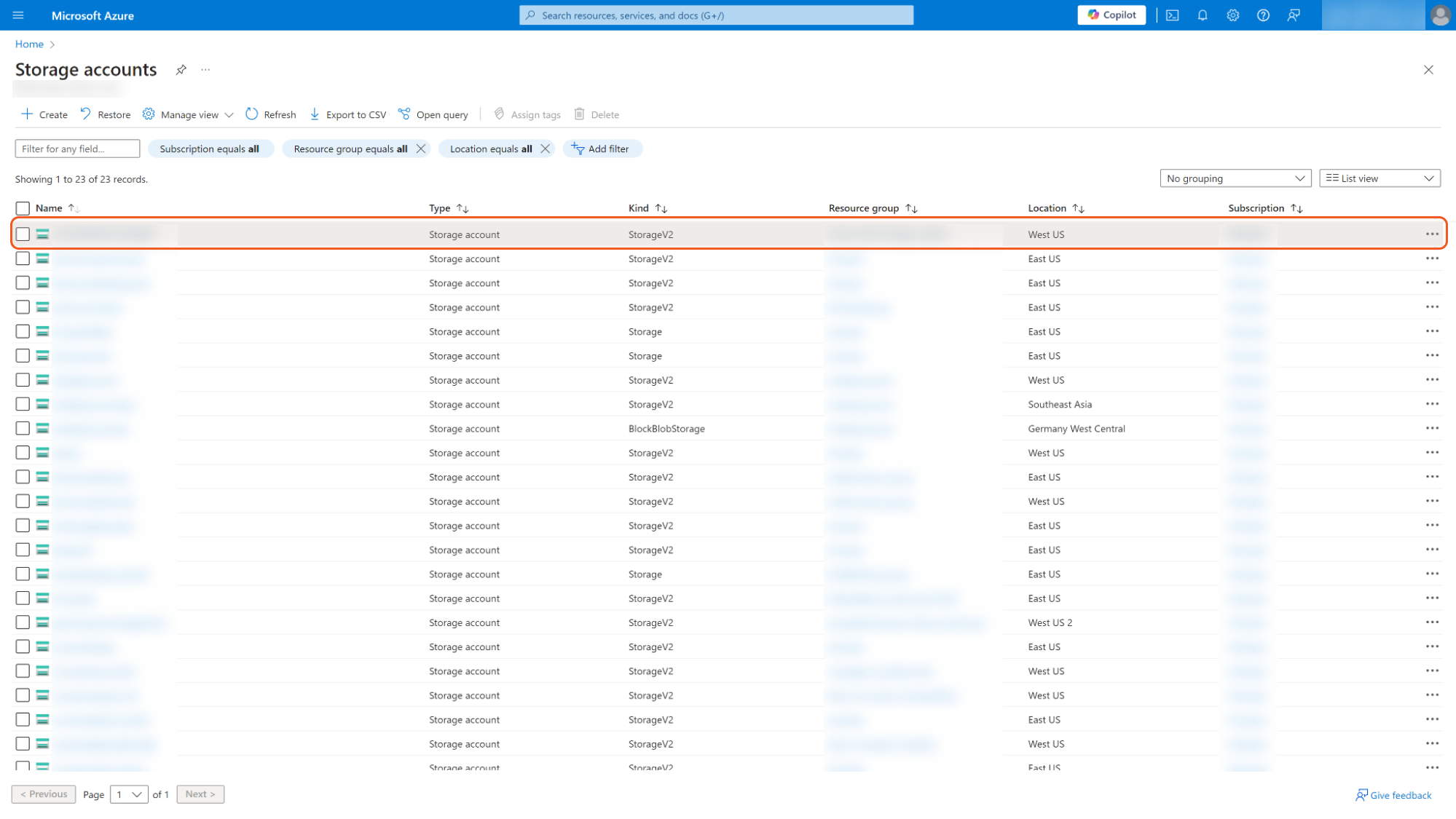This screenshot has height=819, width=1456.
Task: Open the portal hamburger menu
Action: pos(18,15)
